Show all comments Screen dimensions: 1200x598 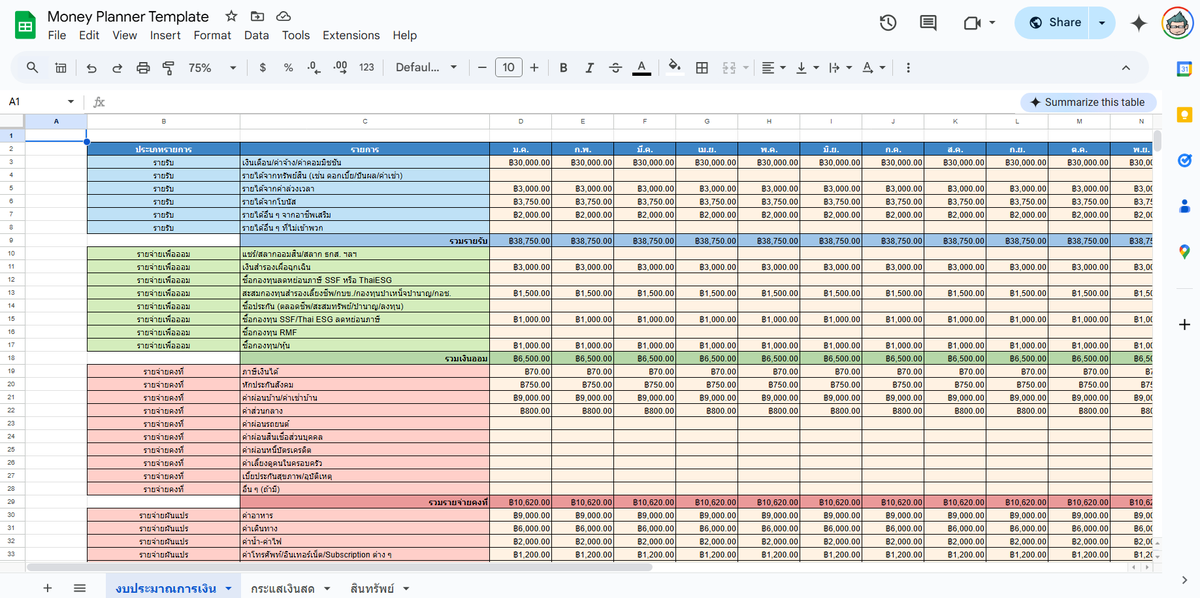click(x=928, y=23)
